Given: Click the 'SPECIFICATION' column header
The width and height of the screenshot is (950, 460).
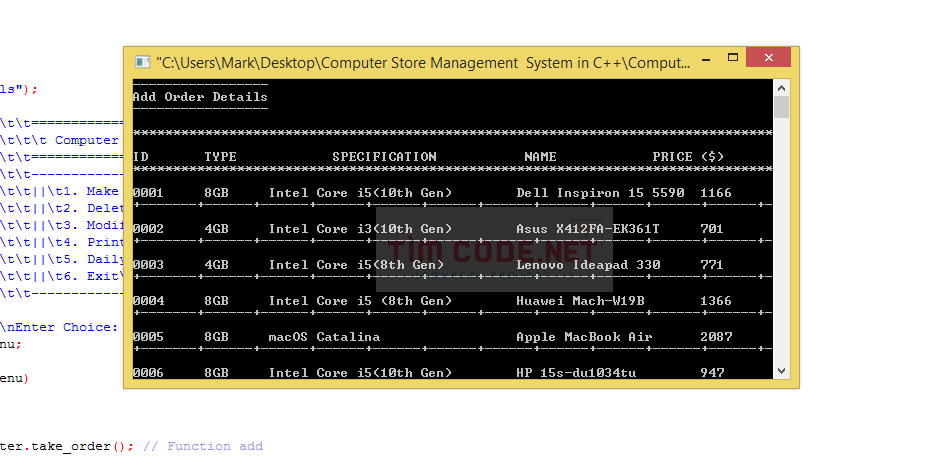Looking at the screenshot, I should point(384,157).
